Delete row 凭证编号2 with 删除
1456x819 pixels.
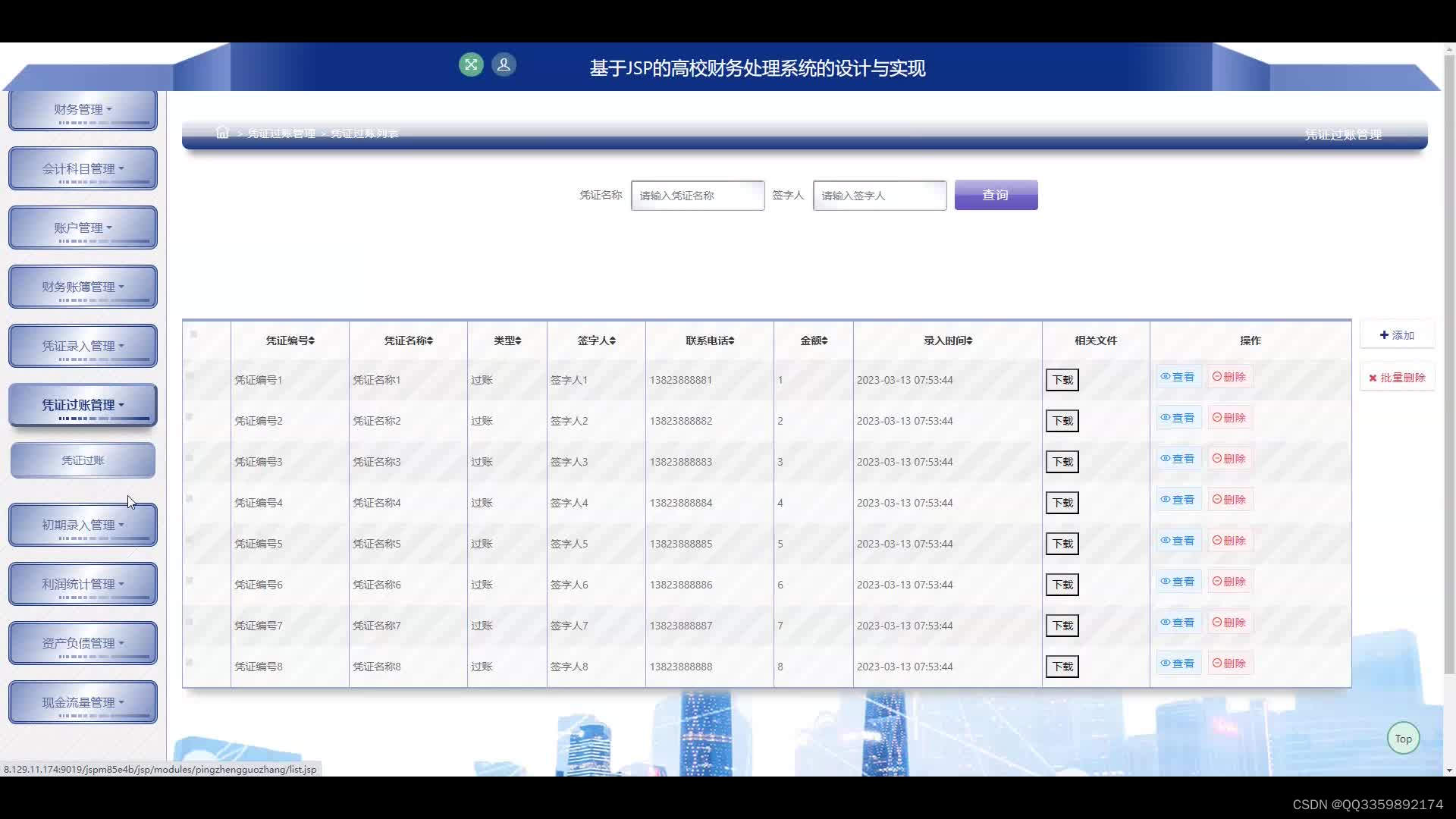click(1229, 418)
